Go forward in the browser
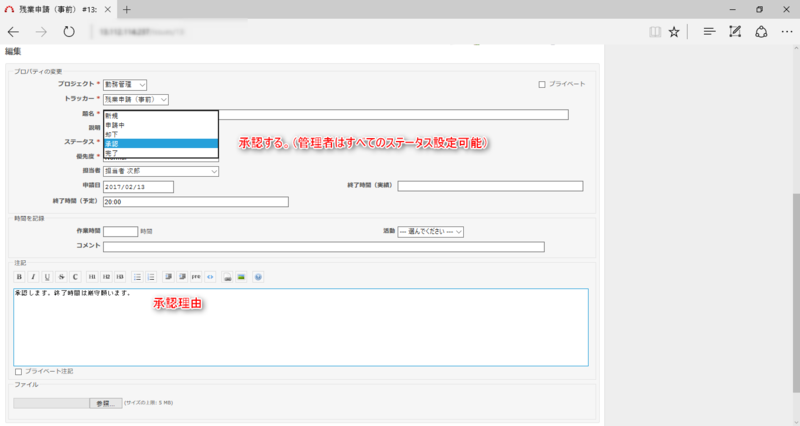Screen dimensions: 800x426 tap(41, 32)
